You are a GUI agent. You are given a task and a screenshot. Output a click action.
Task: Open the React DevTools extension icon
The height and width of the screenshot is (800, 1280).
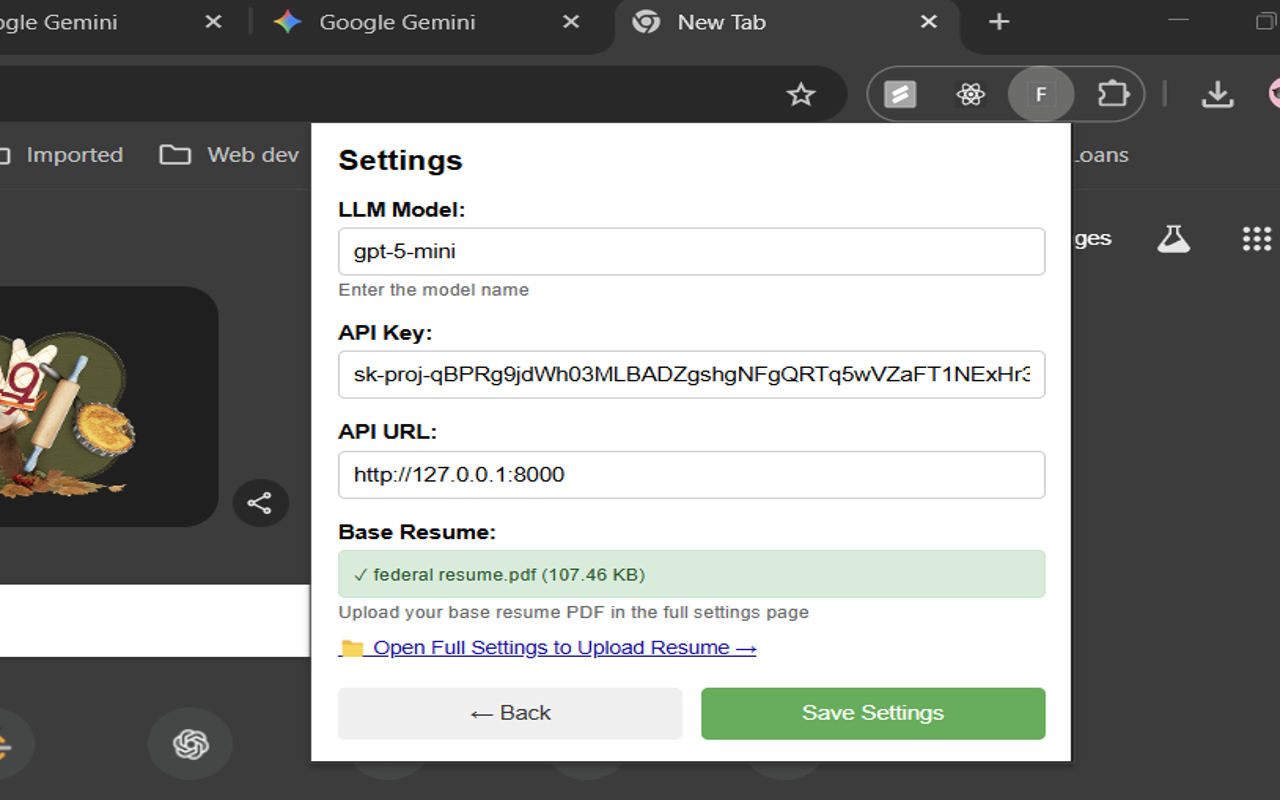tap(970, 95)
